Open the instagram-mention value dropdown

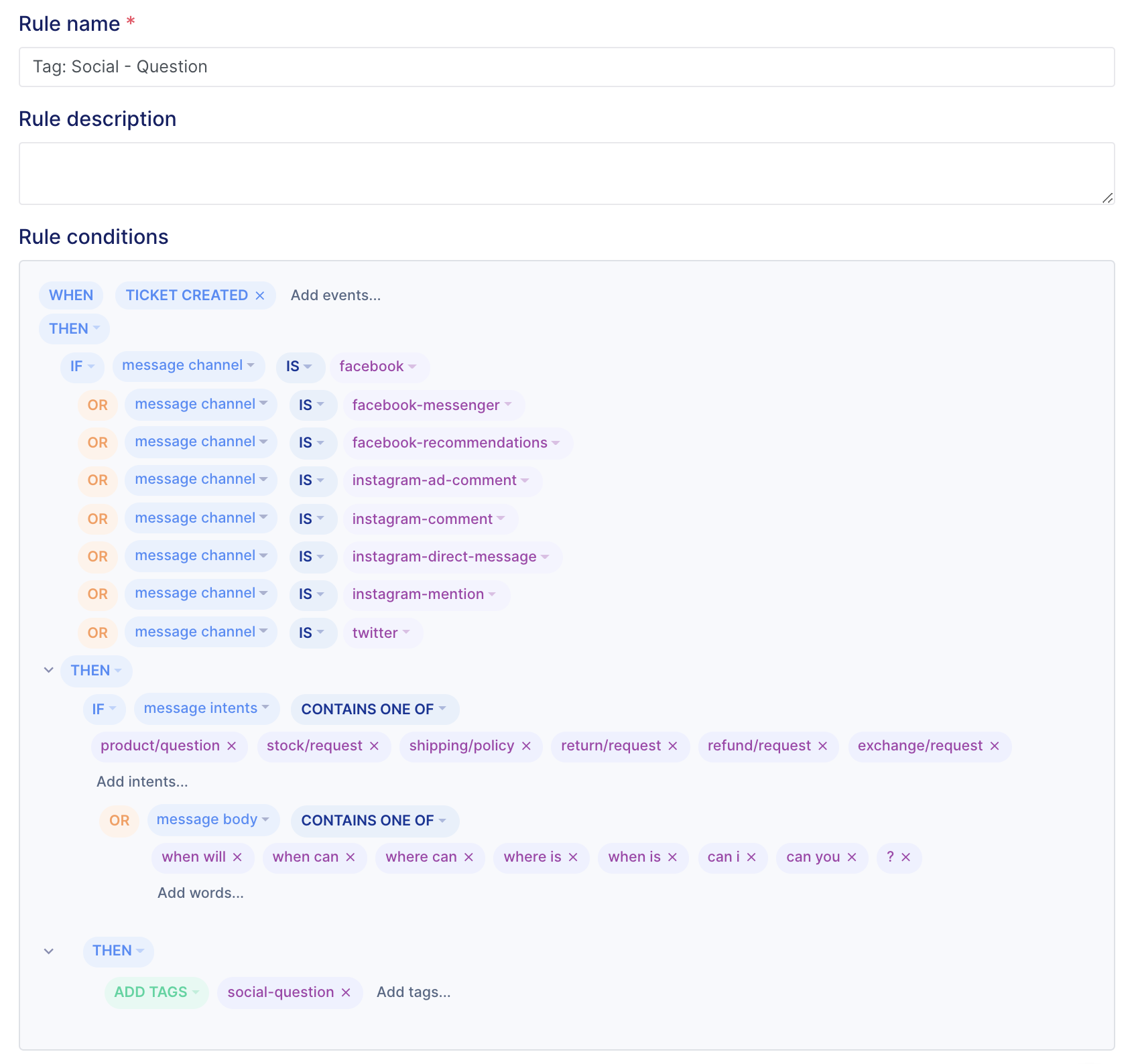426,594
